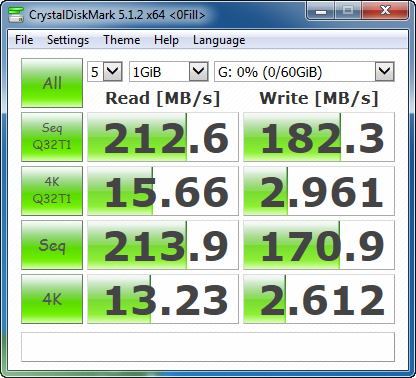Click the Write [MB/s] column header
Screen dimensions: 416x378
[319, 98]
